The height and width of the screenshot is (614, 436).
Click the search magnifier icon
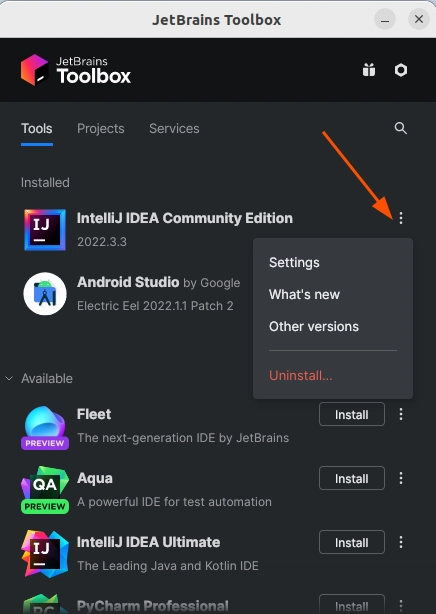pos(400,128)
